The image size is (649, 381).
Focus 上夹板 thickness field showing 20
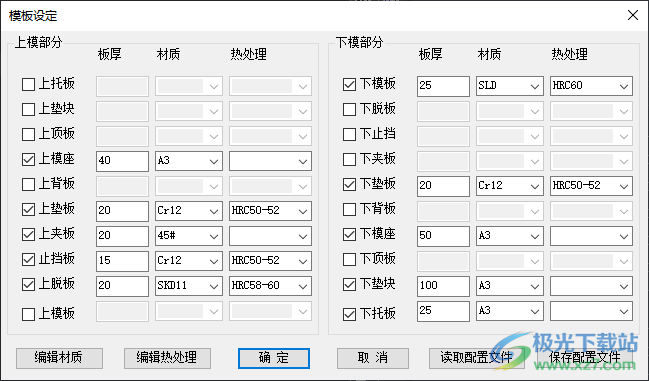point(122,236)
